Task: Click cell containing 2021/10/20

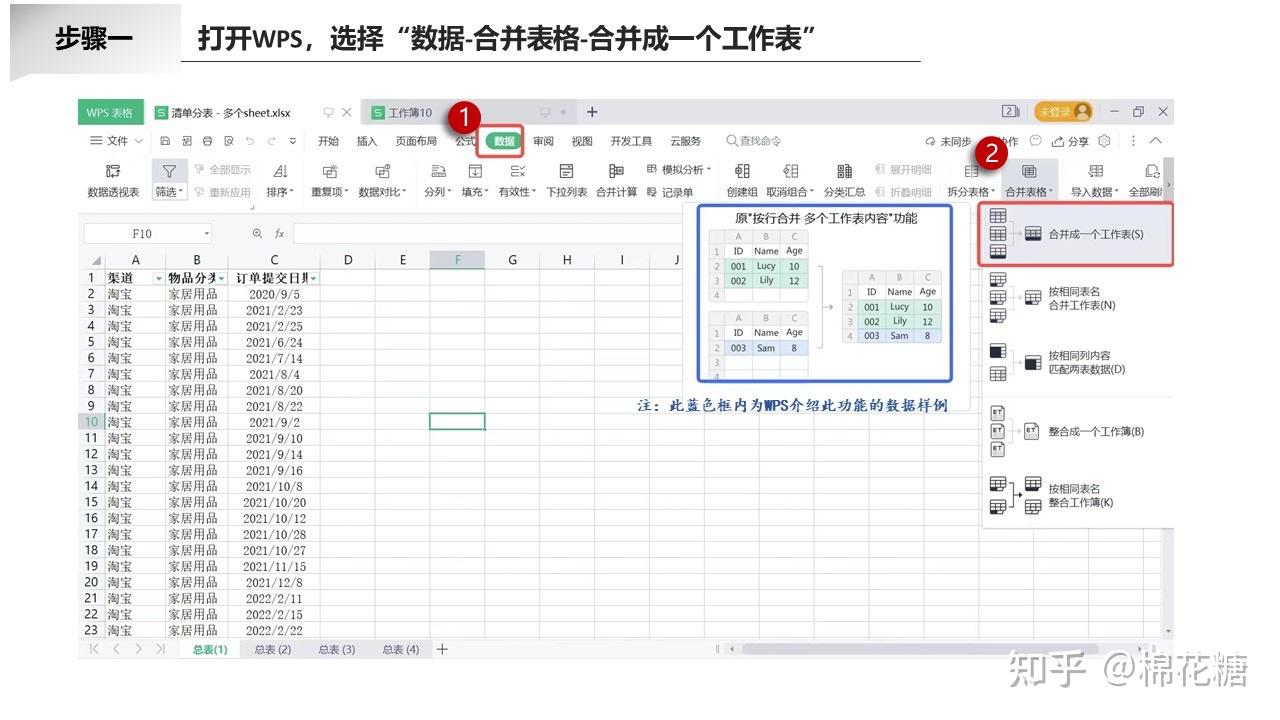Action: click(274, 502)
